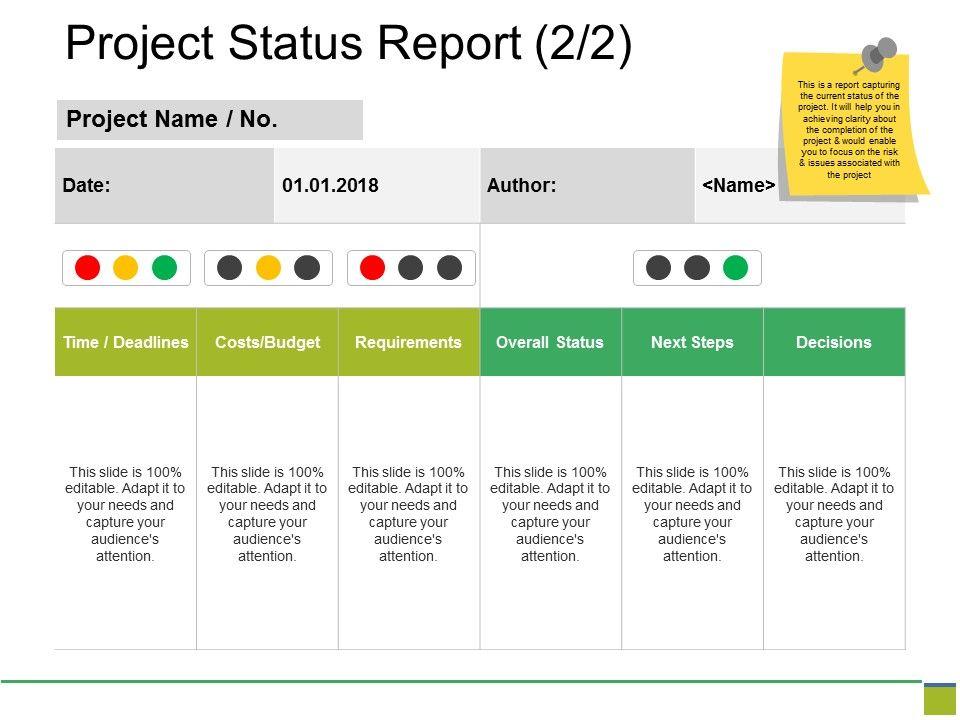Click the slide title Project Status Report (2/2)
960x720 pixels.
(348, 43)
